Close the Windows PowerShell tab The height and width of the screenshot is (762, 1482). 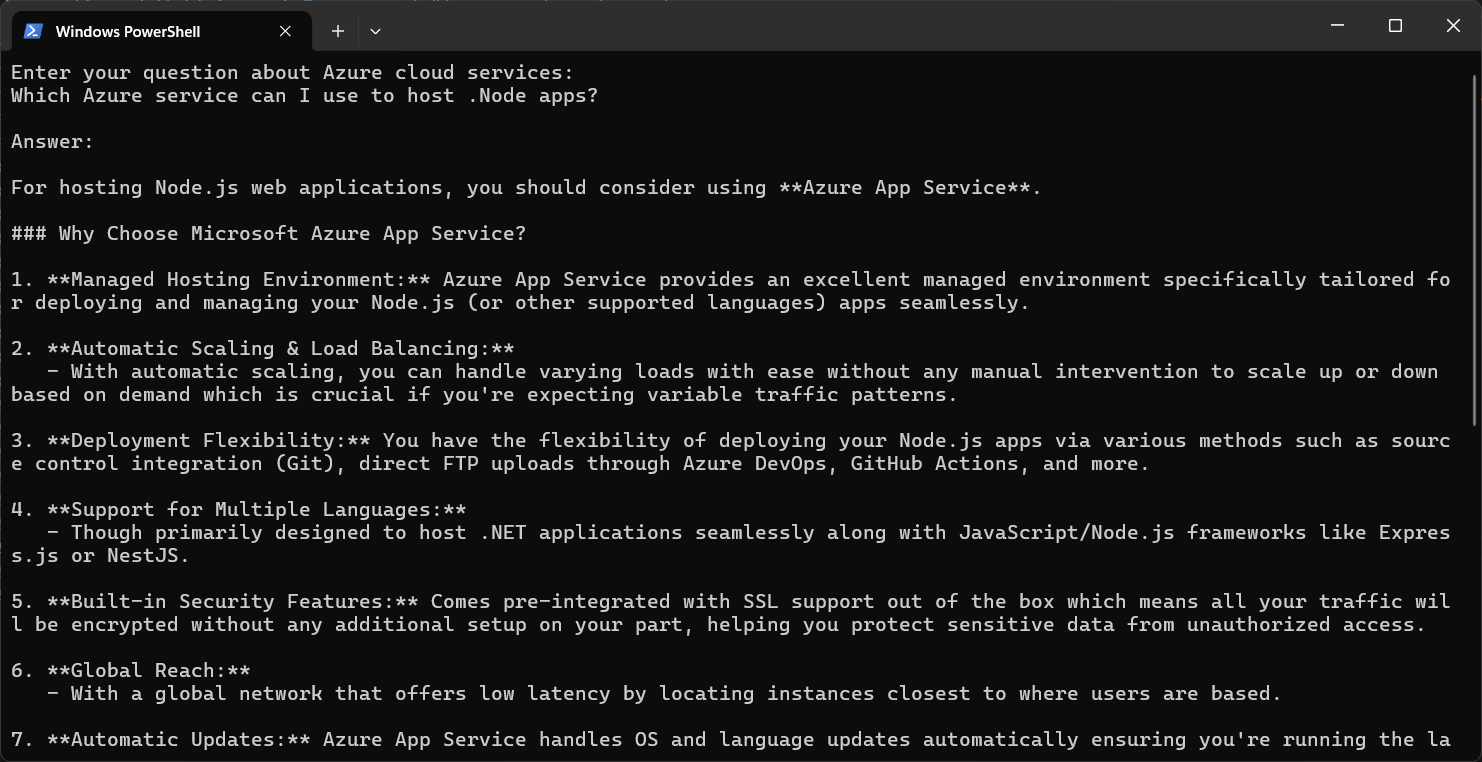284,31
